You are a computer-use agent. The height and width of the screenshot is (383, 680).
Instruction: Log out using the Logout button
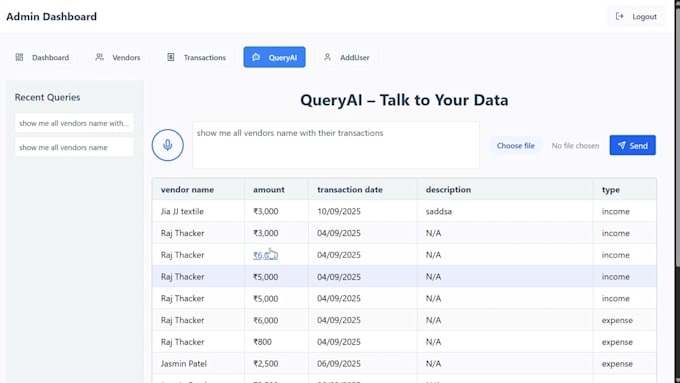[x=636, y=16]
